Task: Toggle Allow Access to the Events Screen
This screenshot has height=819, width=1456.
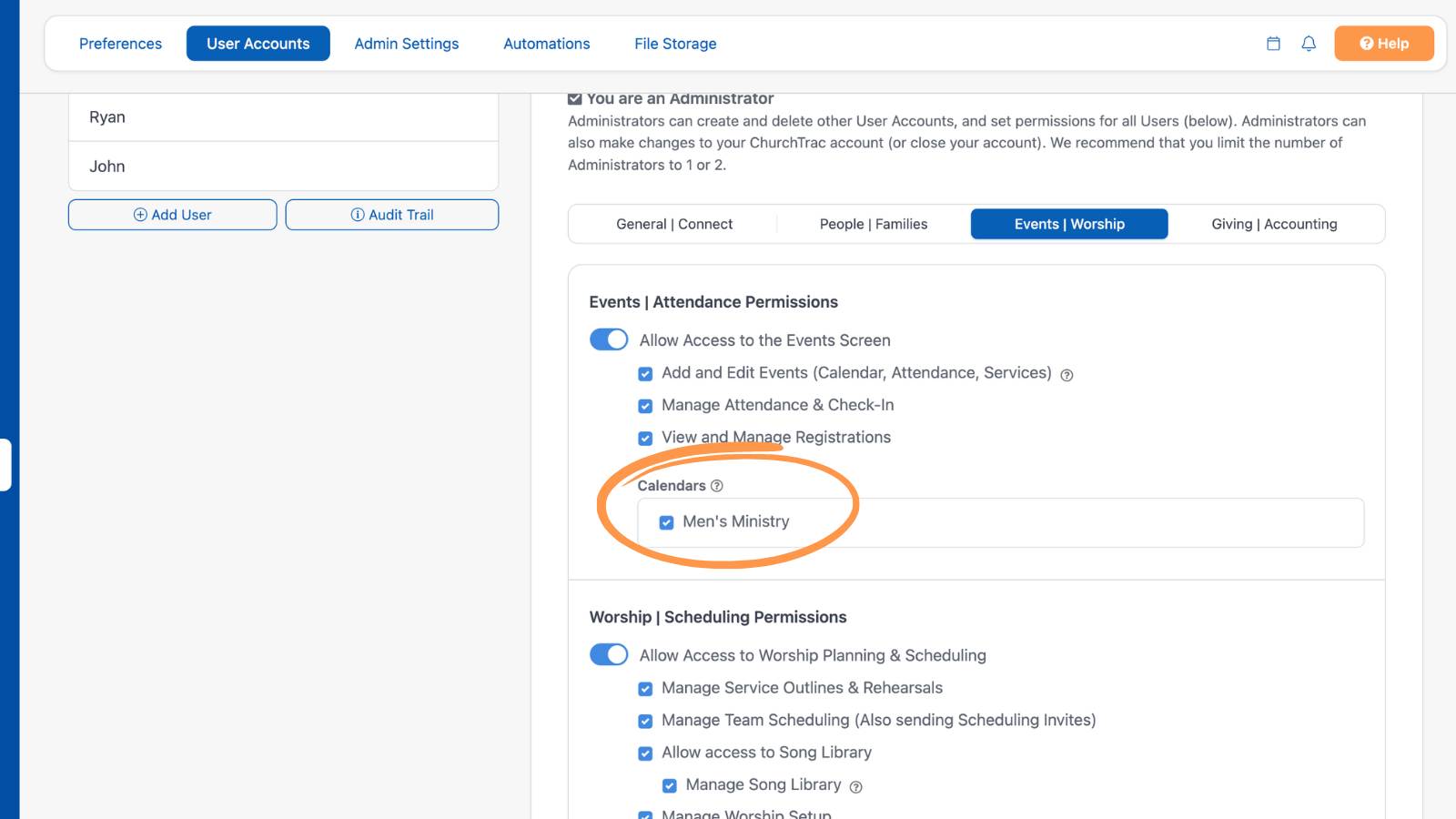Action: (609, 339)
